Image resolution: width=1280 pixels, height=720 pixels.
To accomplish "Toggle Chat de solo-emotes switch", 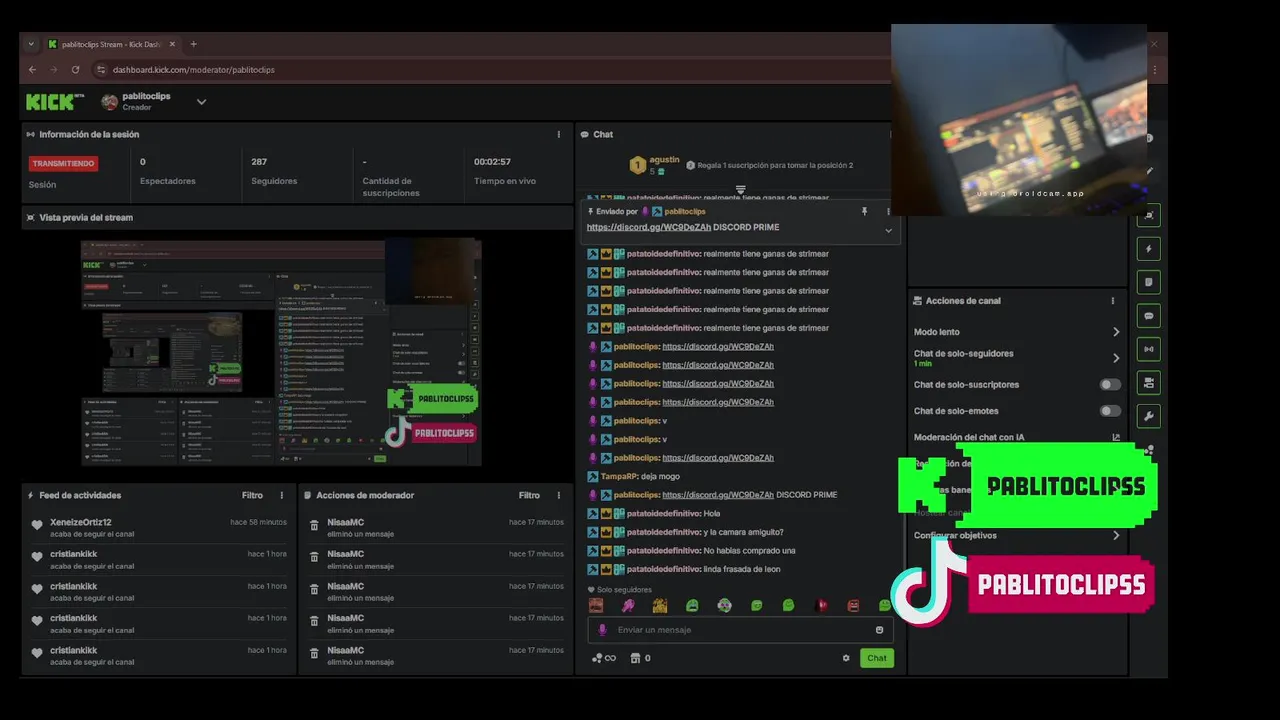I will click(1110, 411).
